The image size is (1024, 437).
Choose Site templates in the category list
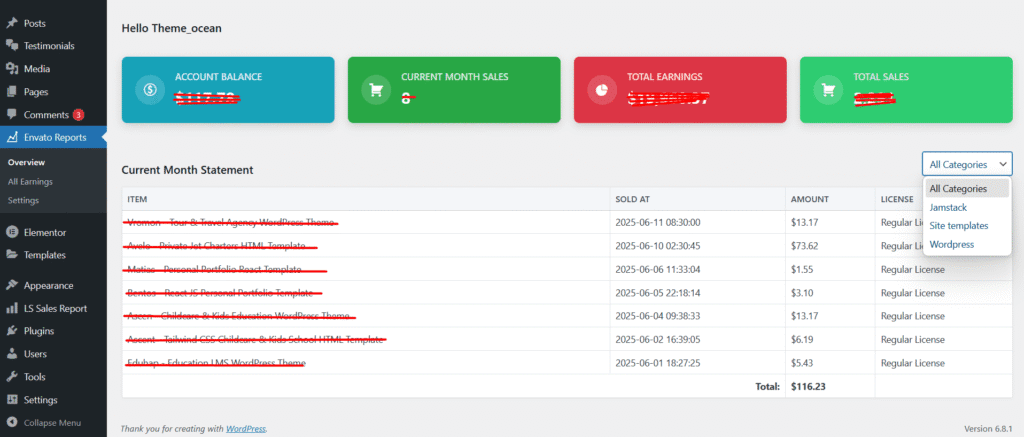coord(958,225)
